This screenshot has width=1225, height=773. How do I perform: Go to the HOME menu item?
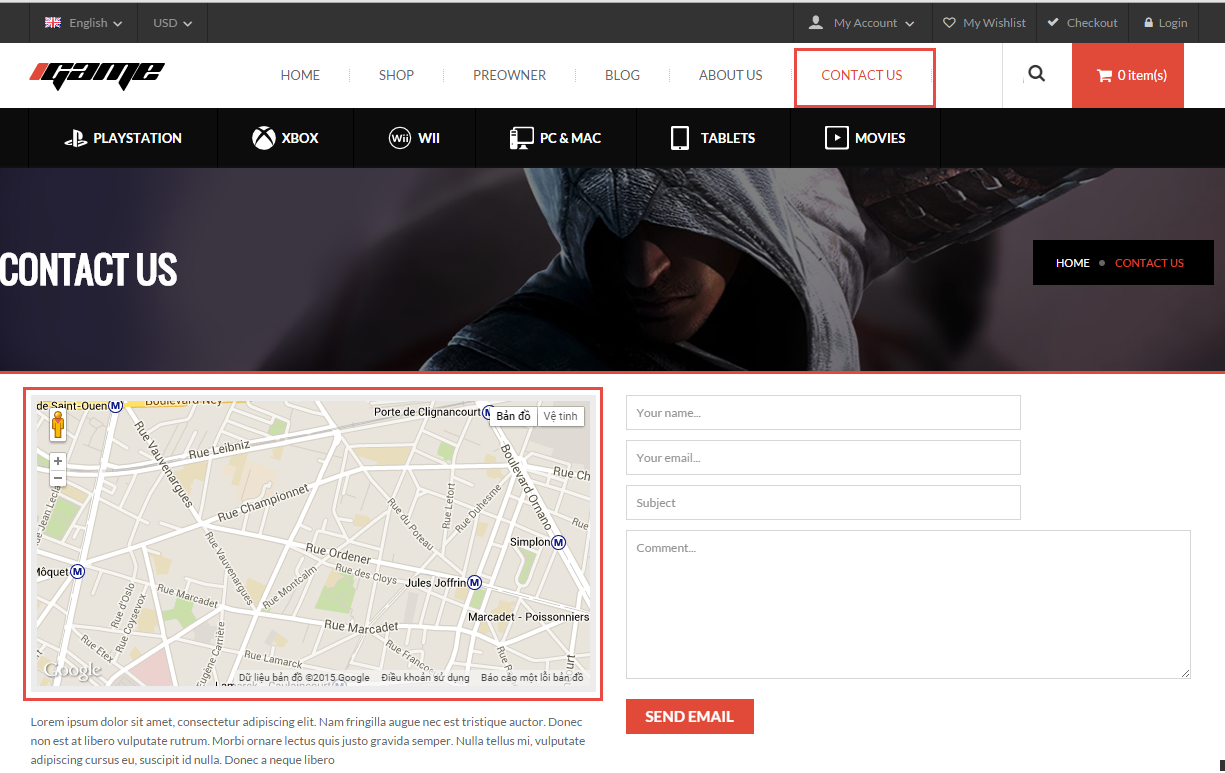[300, 75]
